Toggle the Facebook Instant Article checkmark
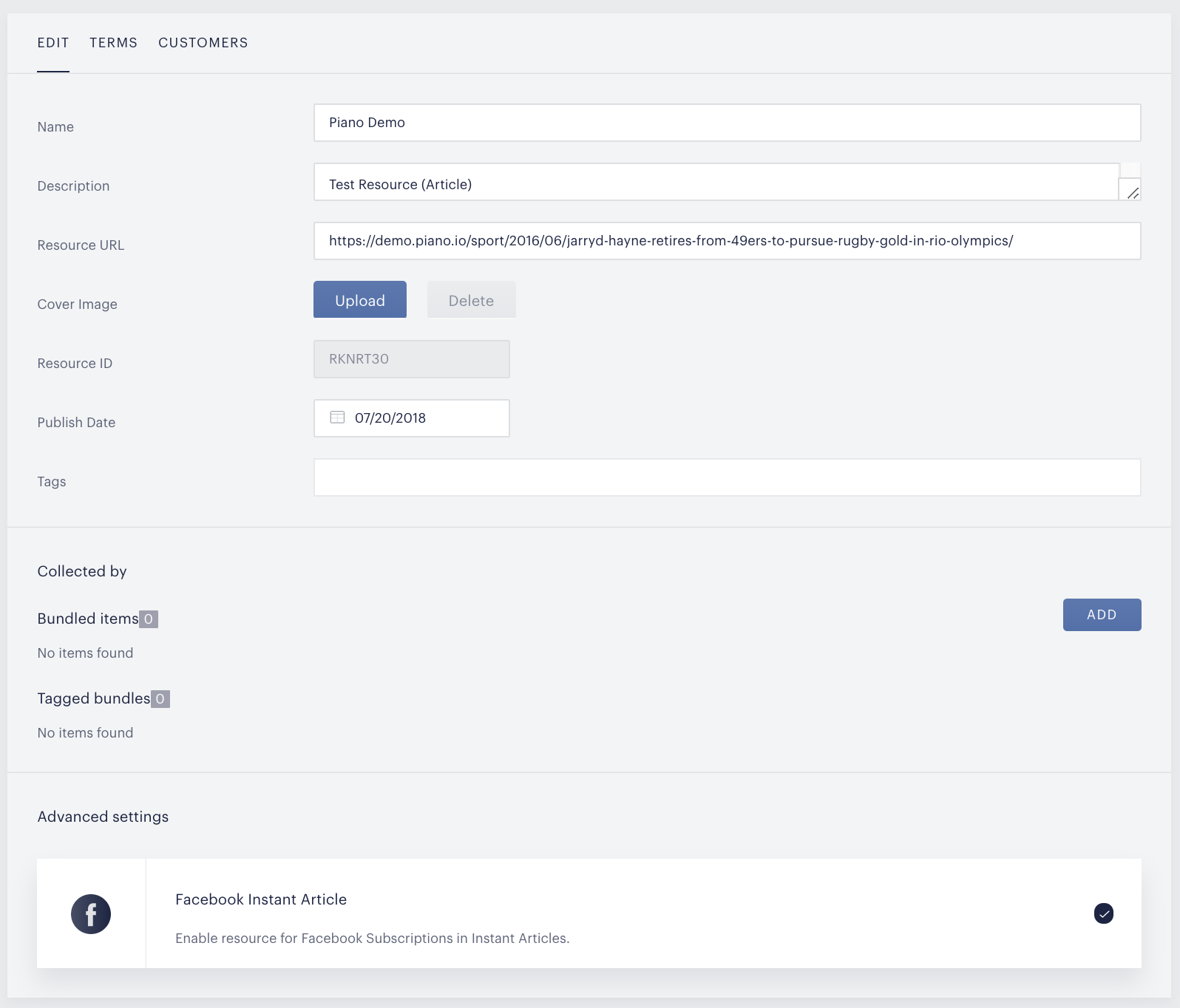The image size is (1180, 1008). (x=1104, y=913)
